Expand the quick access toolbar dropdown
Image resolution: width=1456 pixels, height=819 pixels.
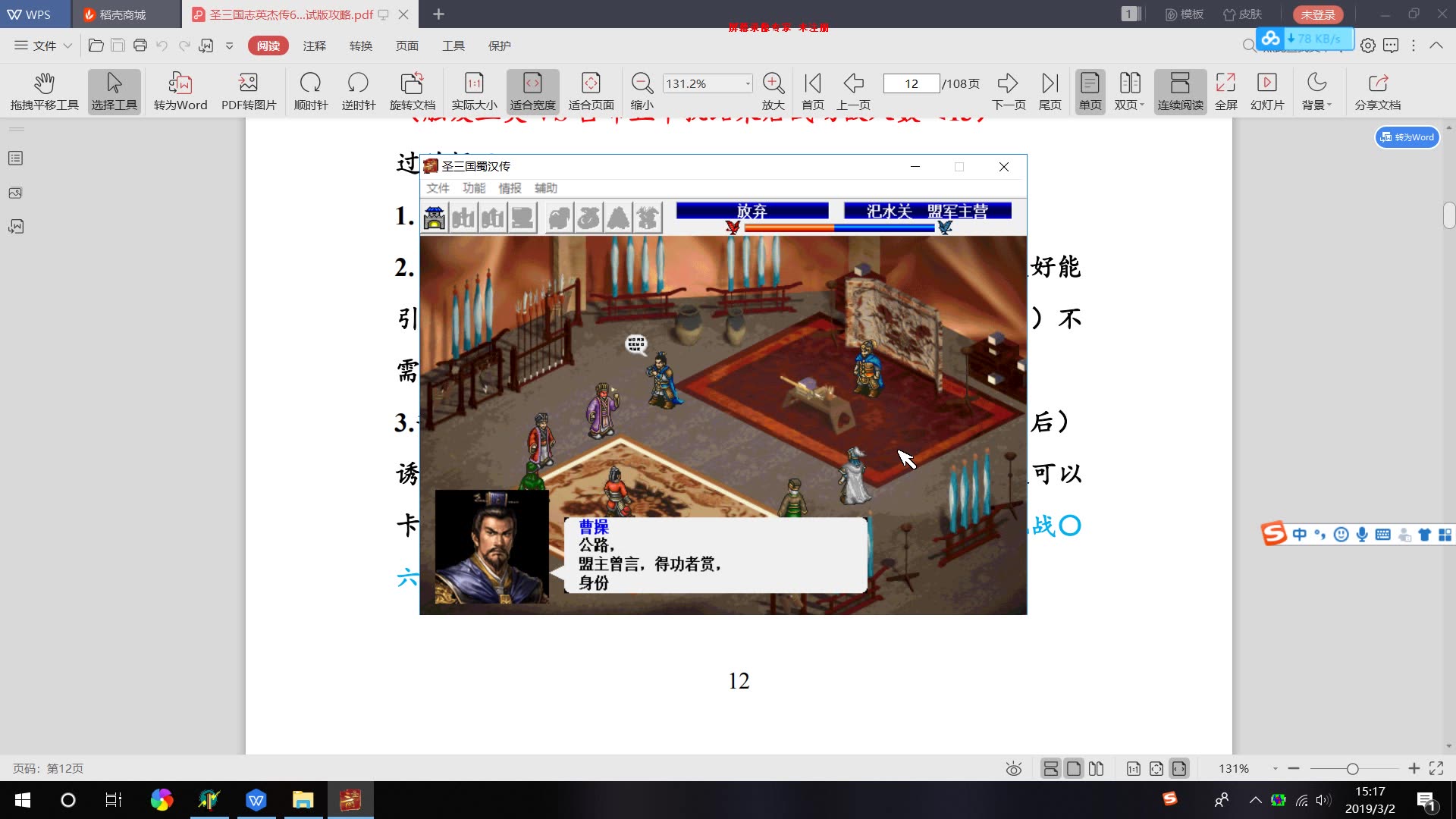coord(229,45)
